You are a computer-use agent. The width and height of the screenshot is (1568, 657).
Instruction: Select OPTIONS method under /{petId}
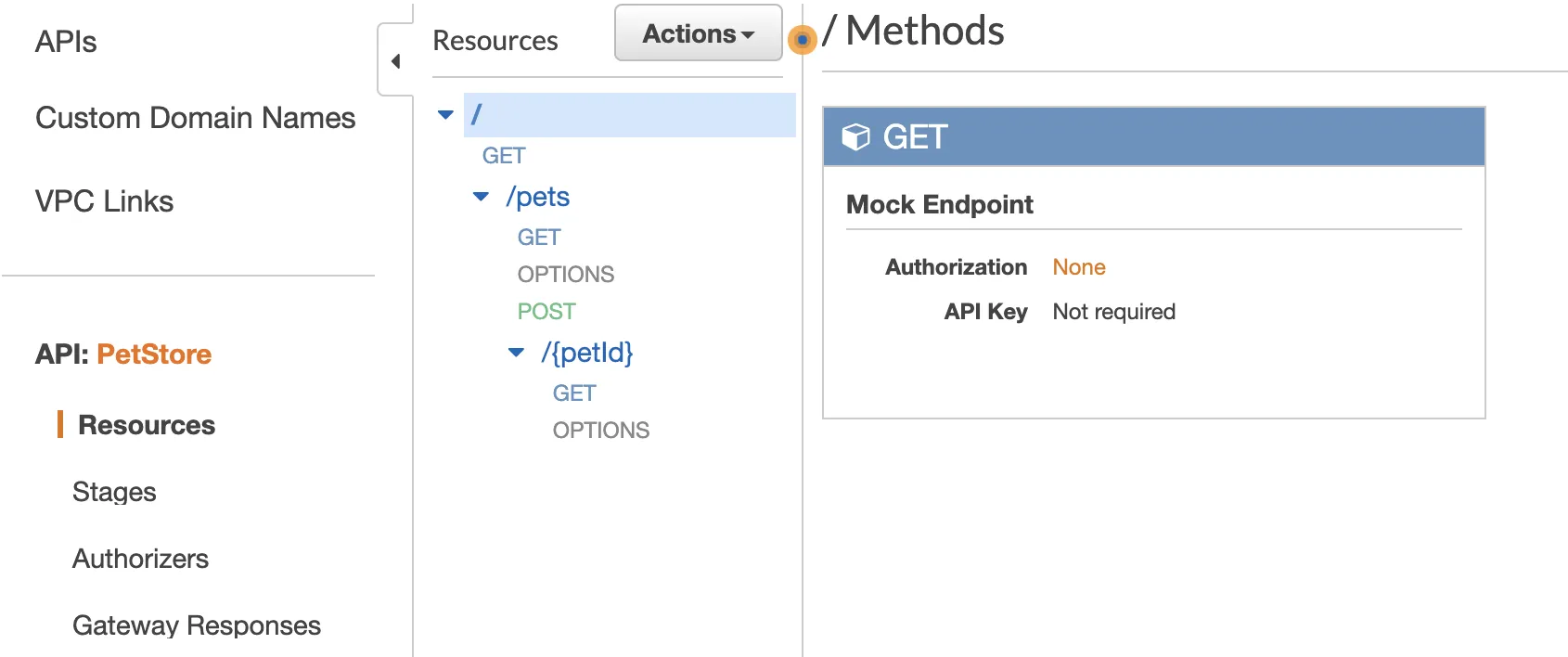(600, 431)
